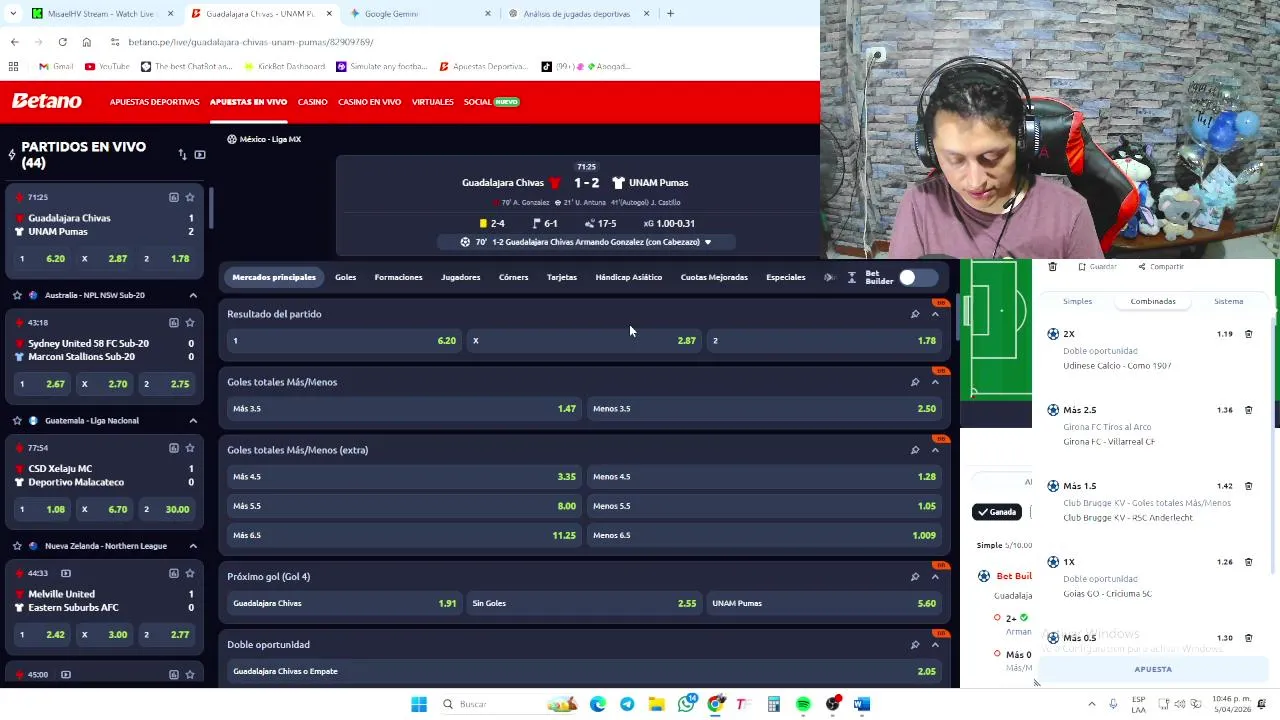Pin the Goles totales Más/Menos market

pos(914,382)
